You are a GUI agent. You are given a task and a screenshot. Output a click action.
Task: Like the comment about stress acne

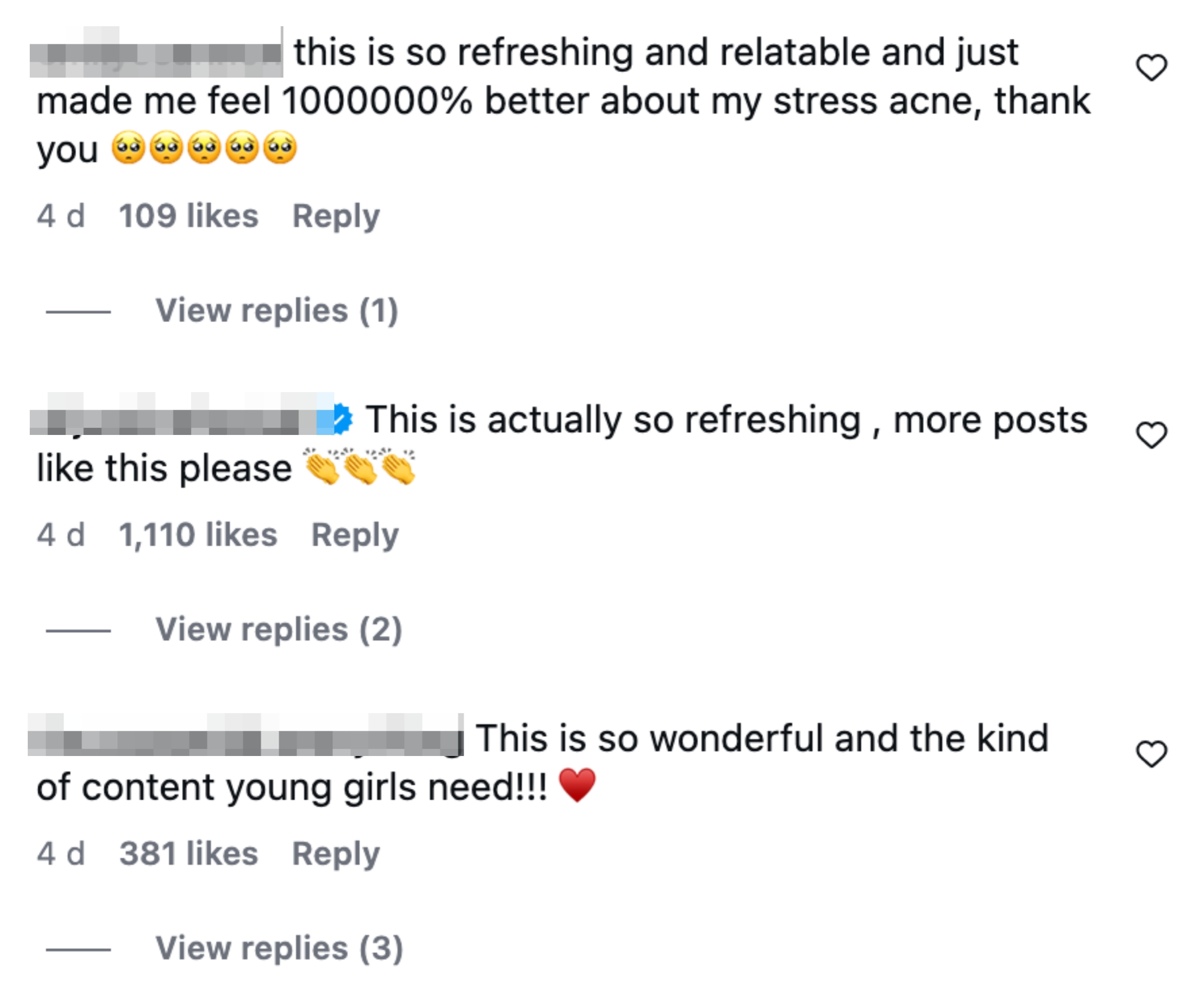click(x=1151, y=68)
